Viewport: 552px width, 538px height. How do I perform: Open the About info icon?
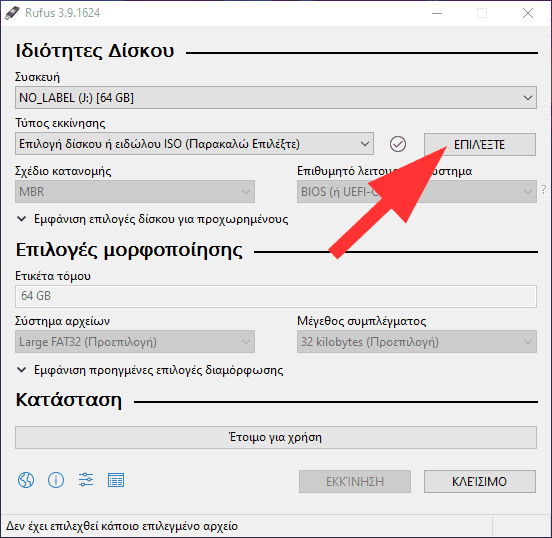56,480
